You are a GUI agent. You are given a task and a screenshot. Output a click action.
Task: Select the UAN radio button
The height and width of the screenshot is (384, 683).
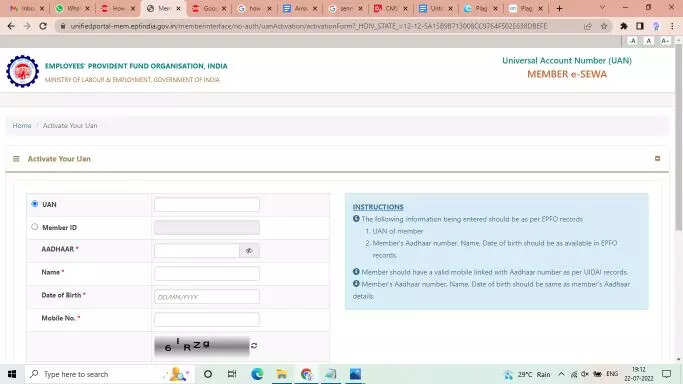[x=34, y=204]
